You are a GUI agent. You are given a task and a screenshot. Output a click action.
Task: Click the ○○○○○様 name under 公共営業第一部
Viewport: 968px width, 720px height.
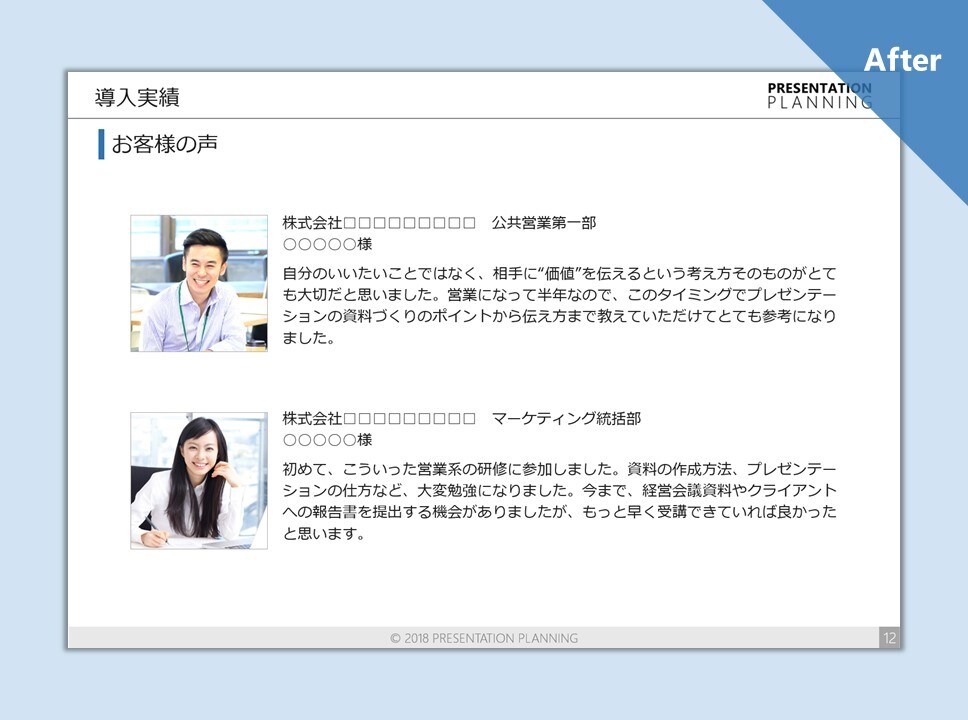click(327, 244)
